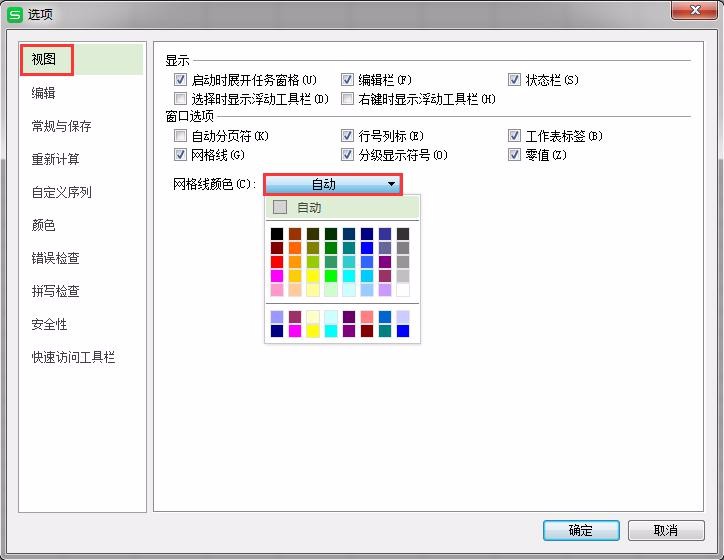
Task: Dismiss the dialog with 取消
Action: [666, 530]
